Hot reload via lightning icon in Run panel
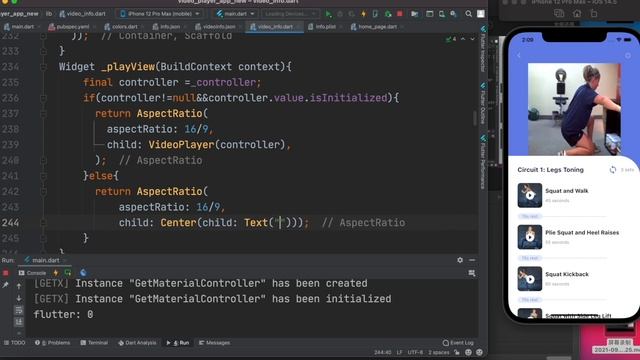 56,273
